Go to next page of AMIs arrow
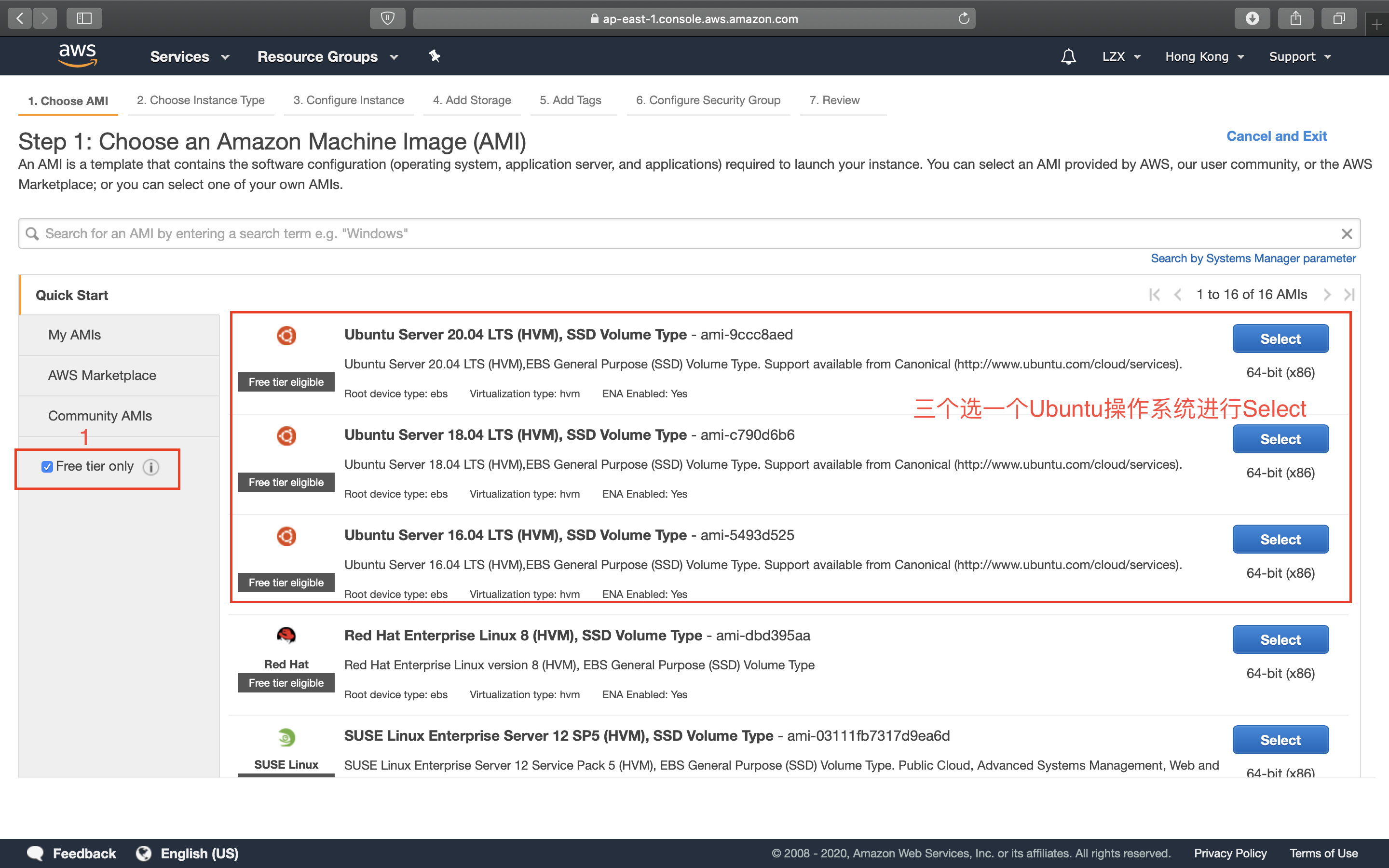The width and height of the screenshot is (1389, 868). point(1327,295)
